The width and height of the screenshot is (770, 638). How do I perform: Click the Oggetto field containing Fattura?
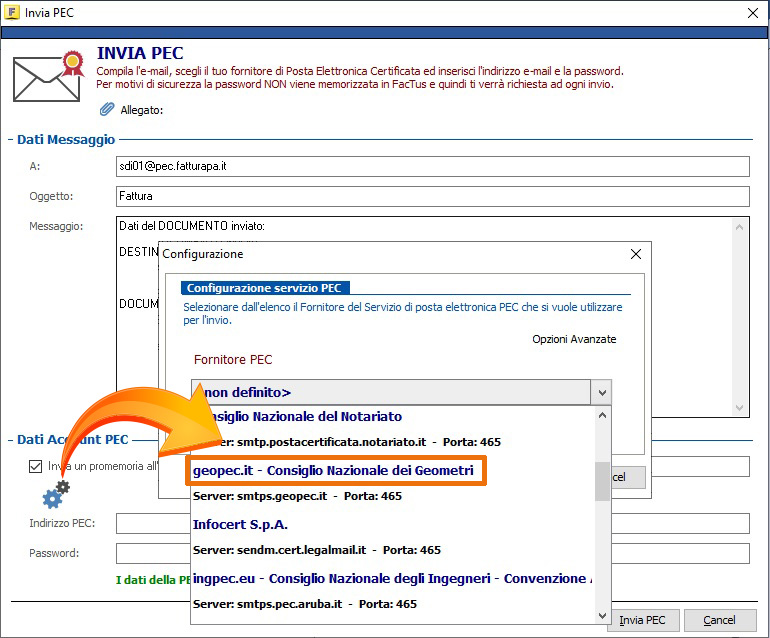coord(433,196)
